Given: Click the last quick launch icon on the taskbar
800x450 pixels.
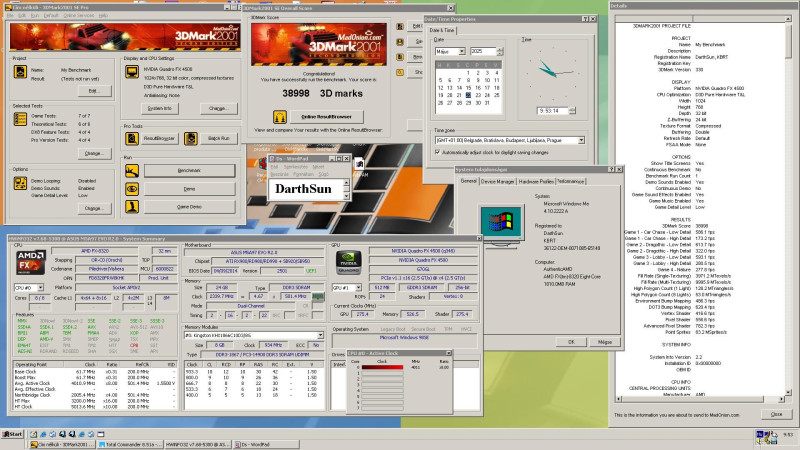Looking at the screenshot, I should 101,434.
